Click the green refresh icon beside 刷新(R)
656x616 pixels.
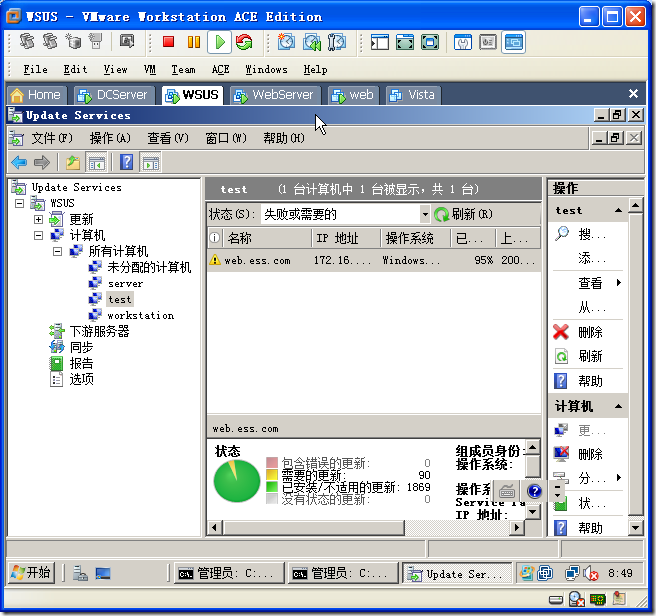pos(441,215)
